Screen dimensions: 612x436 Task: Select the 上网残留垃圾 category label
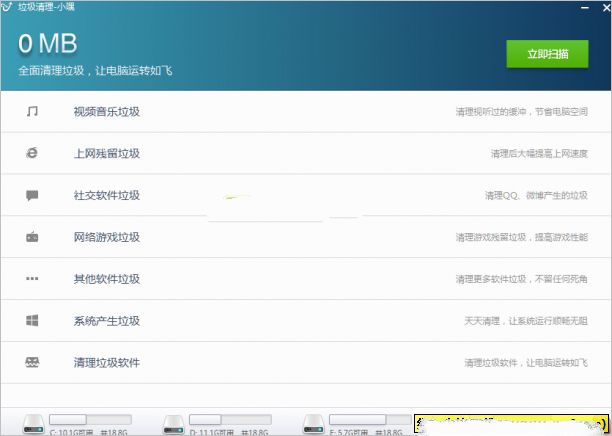(106, 153)
